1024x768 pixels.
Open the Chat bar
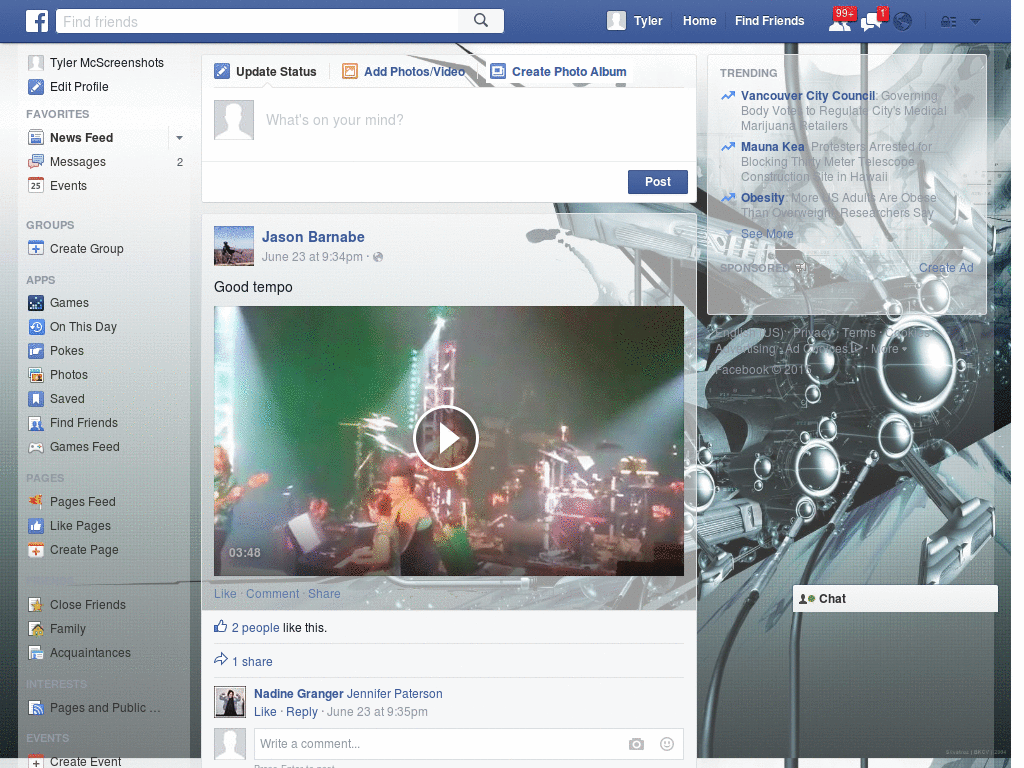895,599
